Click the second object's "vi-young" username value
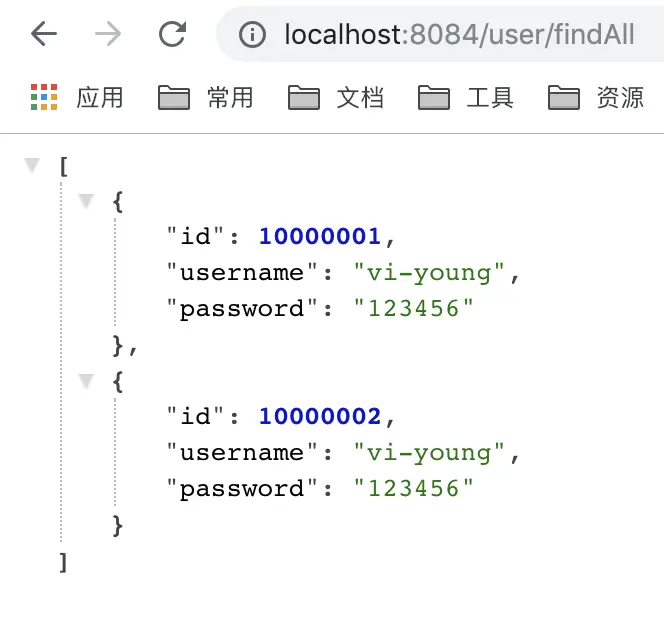 pos(429,453)
